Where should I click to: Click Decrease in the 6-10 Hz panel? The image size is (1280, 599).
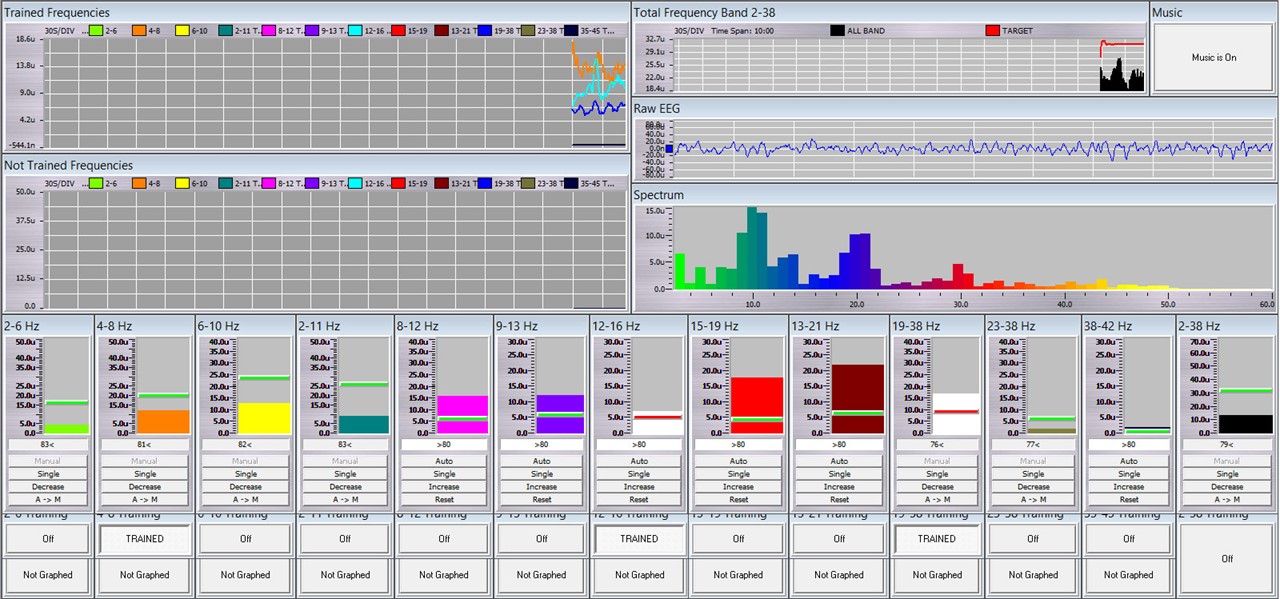pyautogui.click(x=245, y=487)
